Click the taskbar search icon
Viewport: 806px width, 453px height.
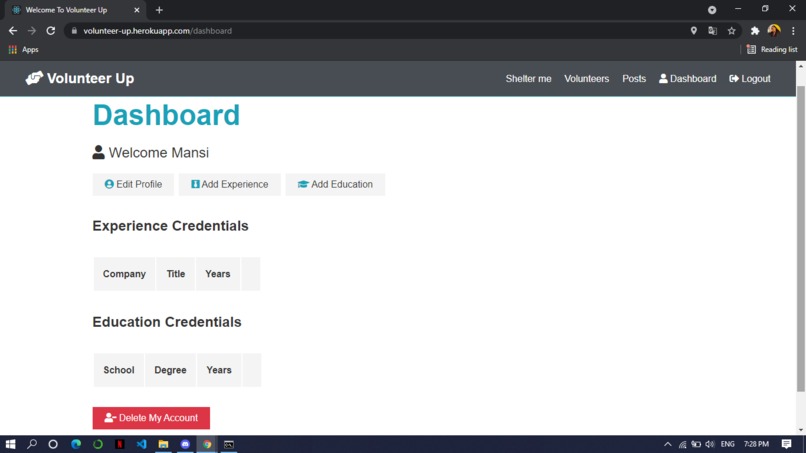(32, 444)
